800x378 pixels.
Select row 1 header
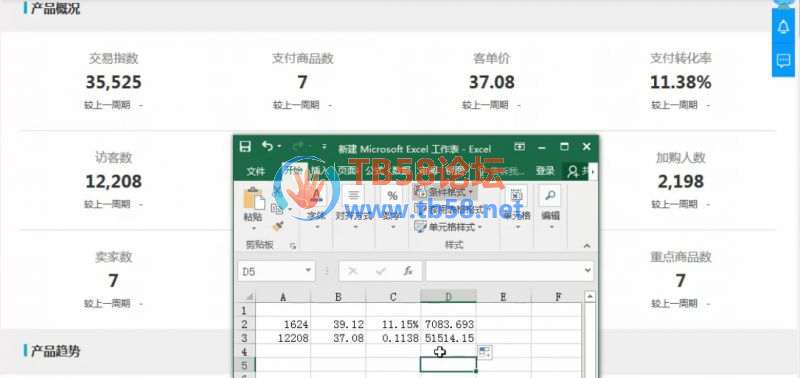(245, 311)
